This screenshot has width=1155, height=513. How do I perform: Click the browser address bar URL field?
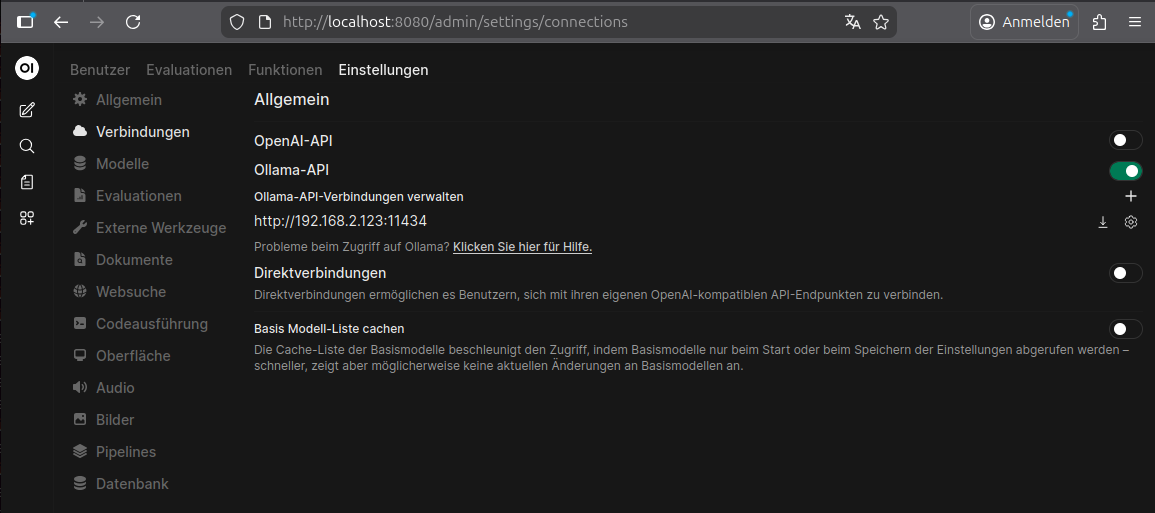tap(540, 22)
